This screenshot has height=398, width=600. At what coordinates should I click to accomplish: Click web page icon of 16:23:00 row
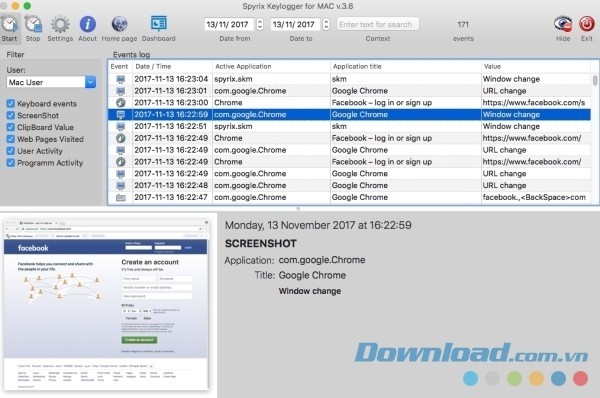(121, 103)
